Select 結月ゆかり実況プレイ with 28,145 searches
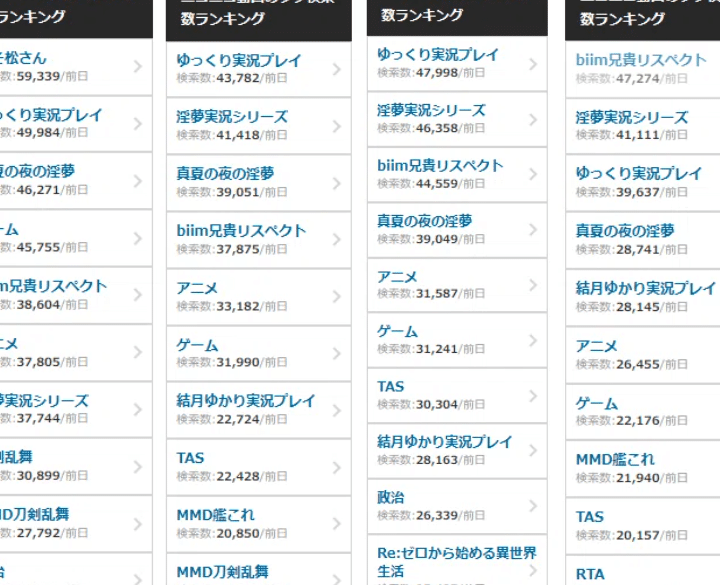Viewport: 720px width, 585px height. pos(645,288)
